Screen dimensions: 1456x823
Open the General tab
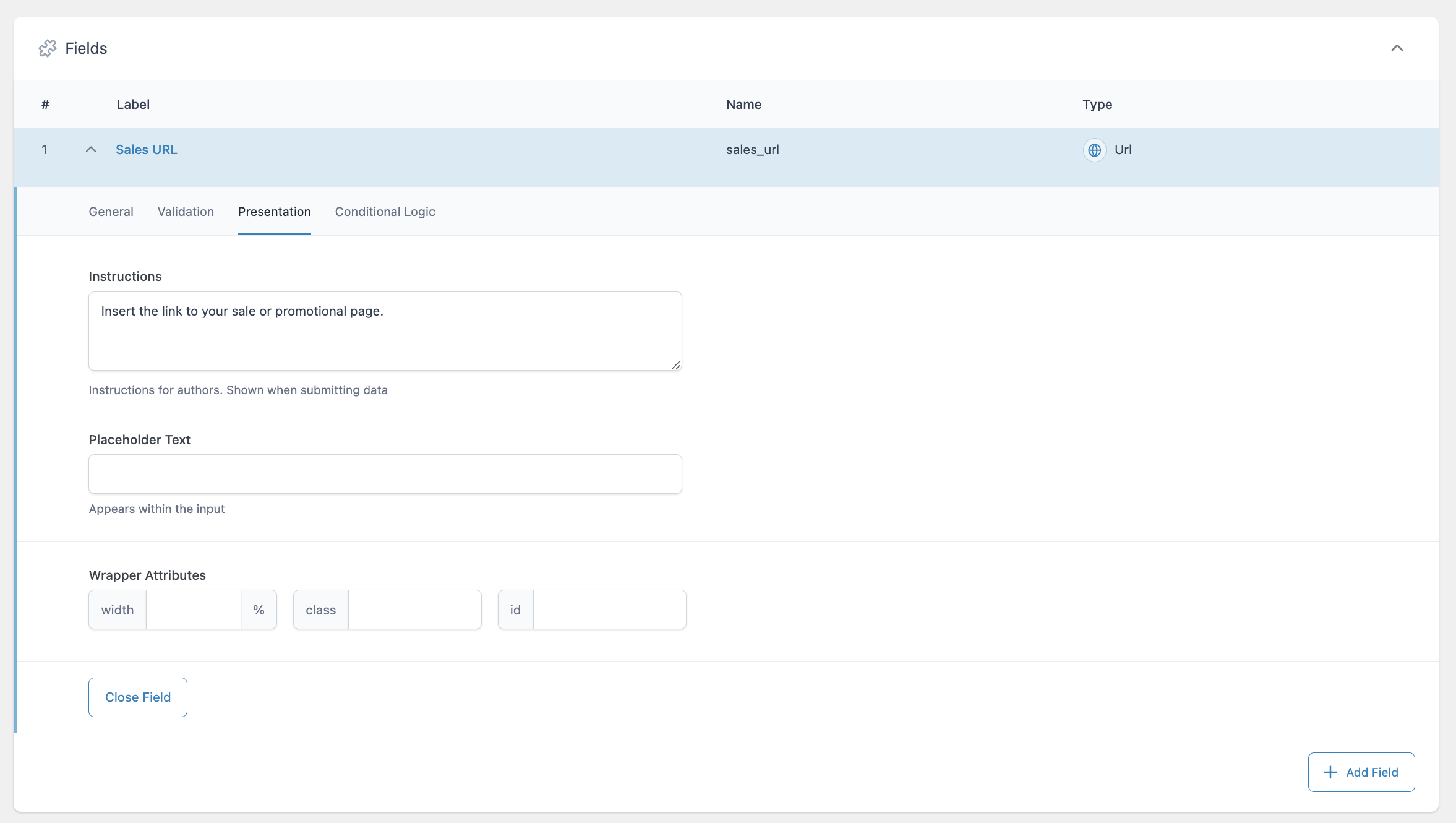pyautogui.click(x=111, y=212)
